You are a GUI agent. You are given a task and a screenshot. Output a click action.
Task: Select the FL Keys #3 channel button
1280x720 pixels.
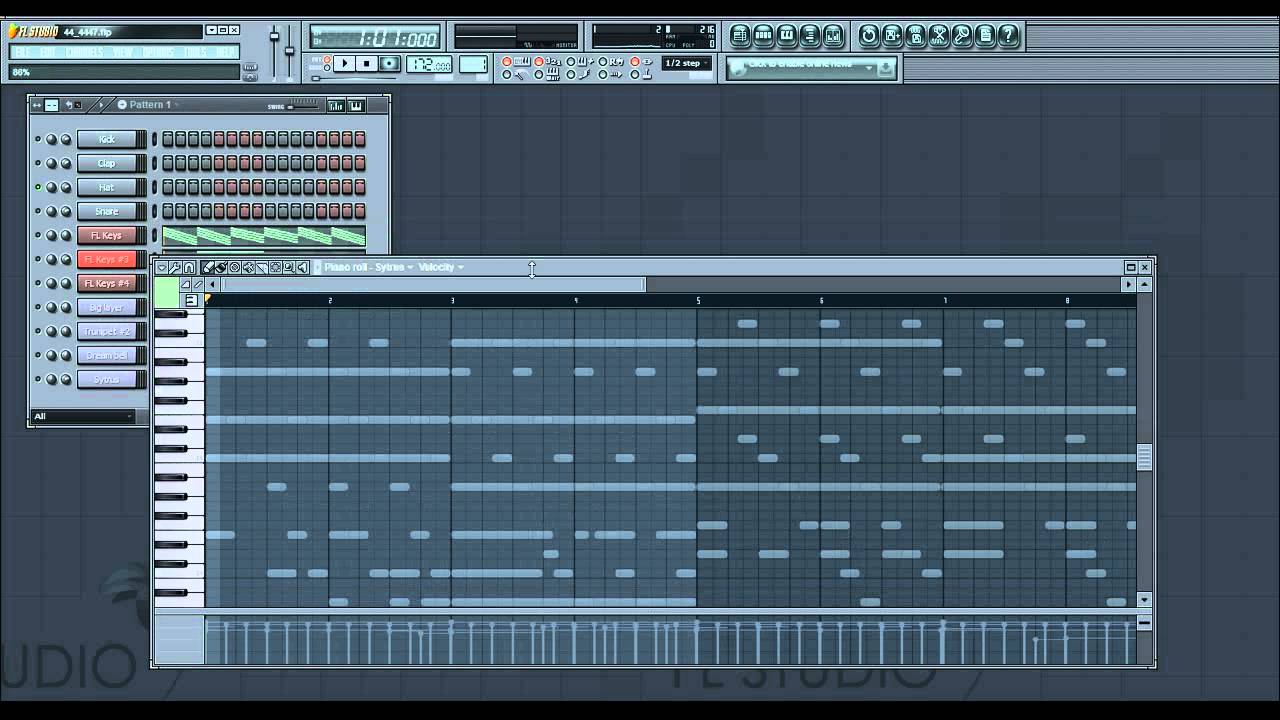click(106, 259)
